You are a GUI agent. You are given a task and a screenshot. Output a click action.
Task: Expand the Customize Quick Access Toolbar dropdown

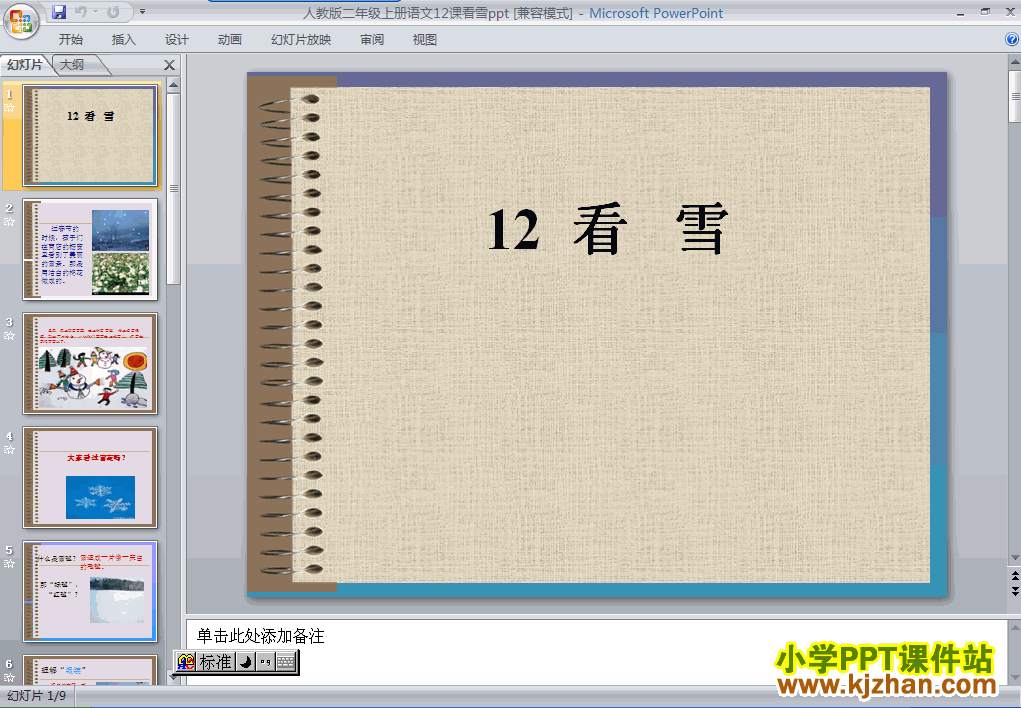coord(143,12)
